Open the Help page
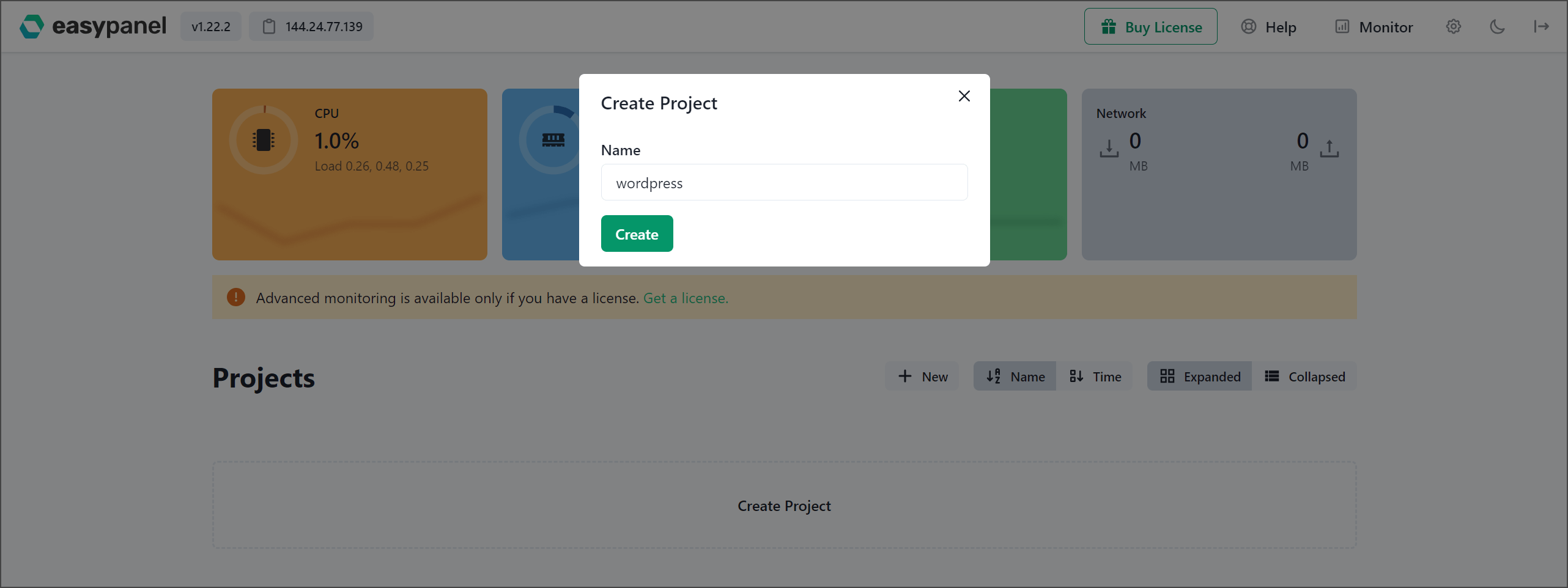 click(1268, 27)
